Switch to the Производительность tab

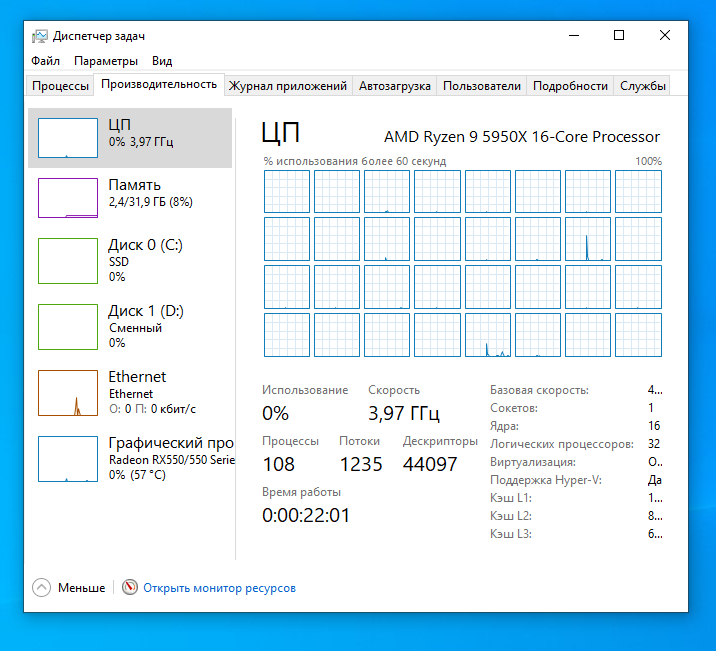coord(159,84)
